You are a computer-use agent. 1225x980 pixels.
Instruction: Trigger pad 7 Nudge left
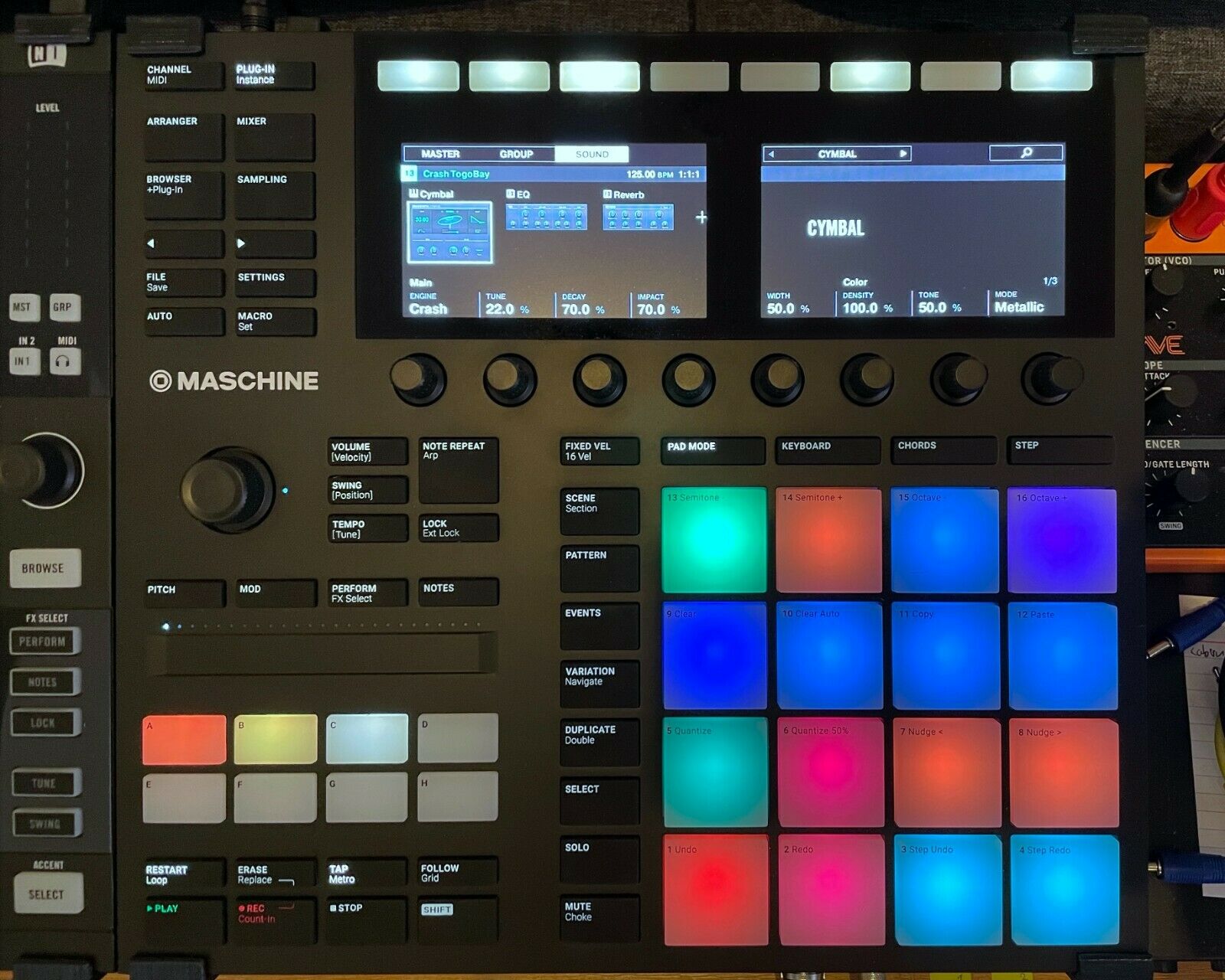[x=947, y=773]
